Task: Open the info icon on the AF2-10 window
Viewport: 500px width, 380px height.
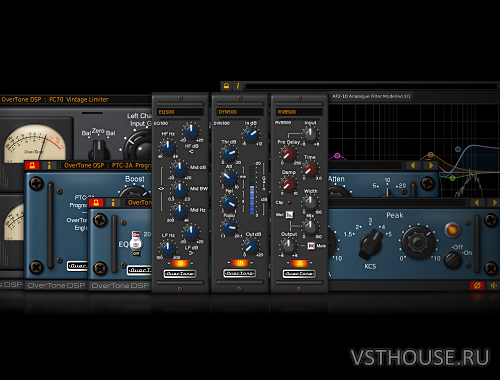Action: (x=238, y=86)
